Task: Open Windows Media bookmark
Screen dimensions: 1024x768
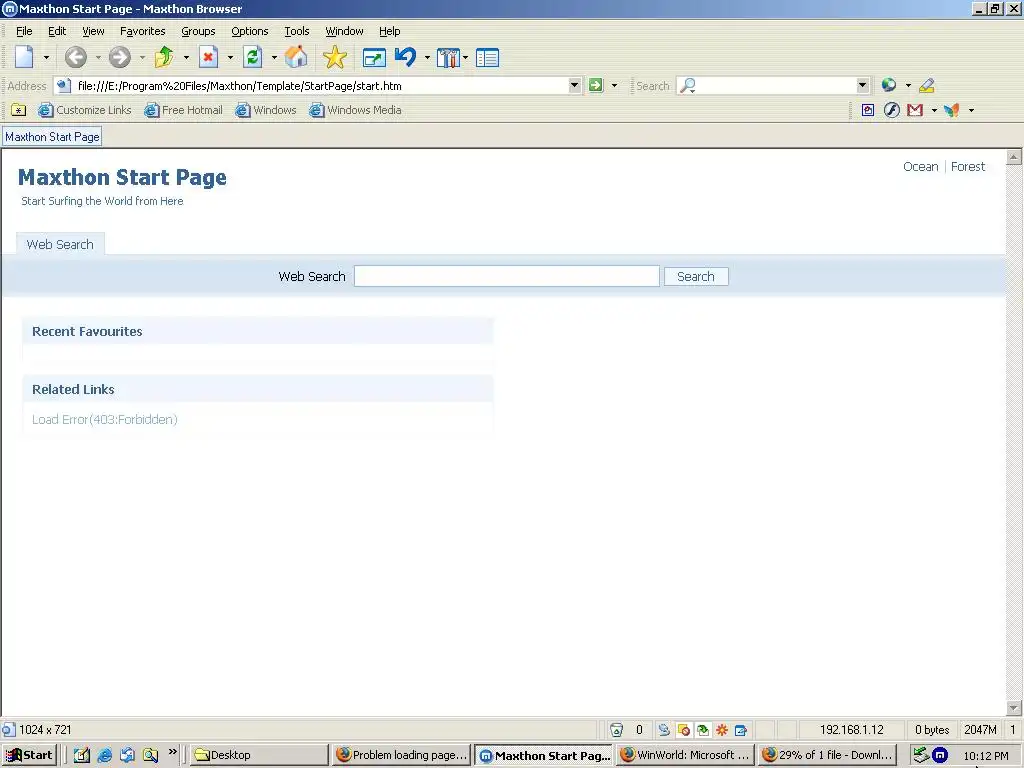Action: pos(356,110)
